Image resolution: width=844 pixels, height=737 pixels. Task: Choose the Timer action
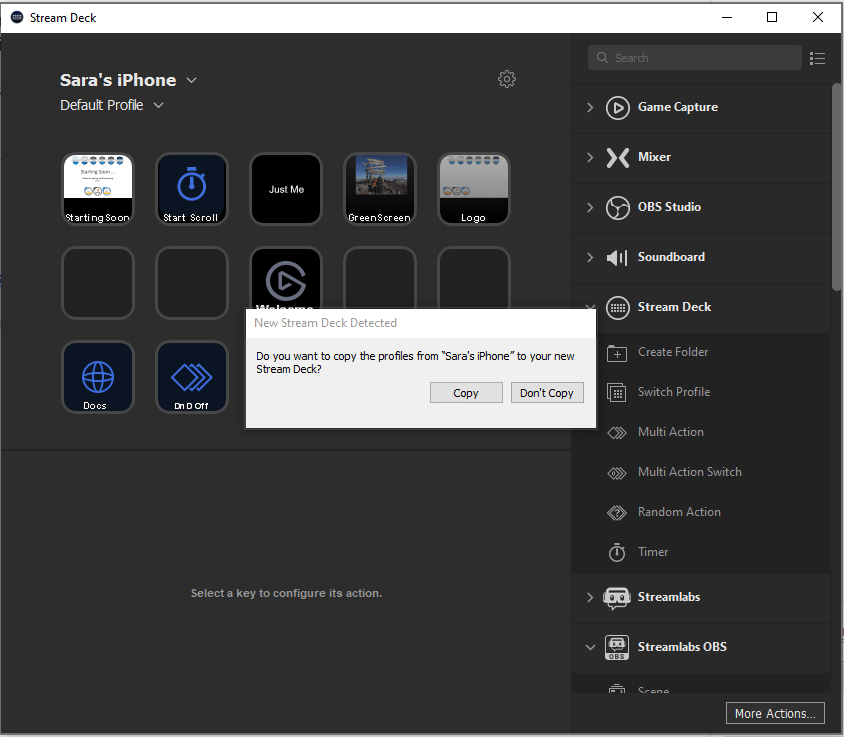coord(653,552)
